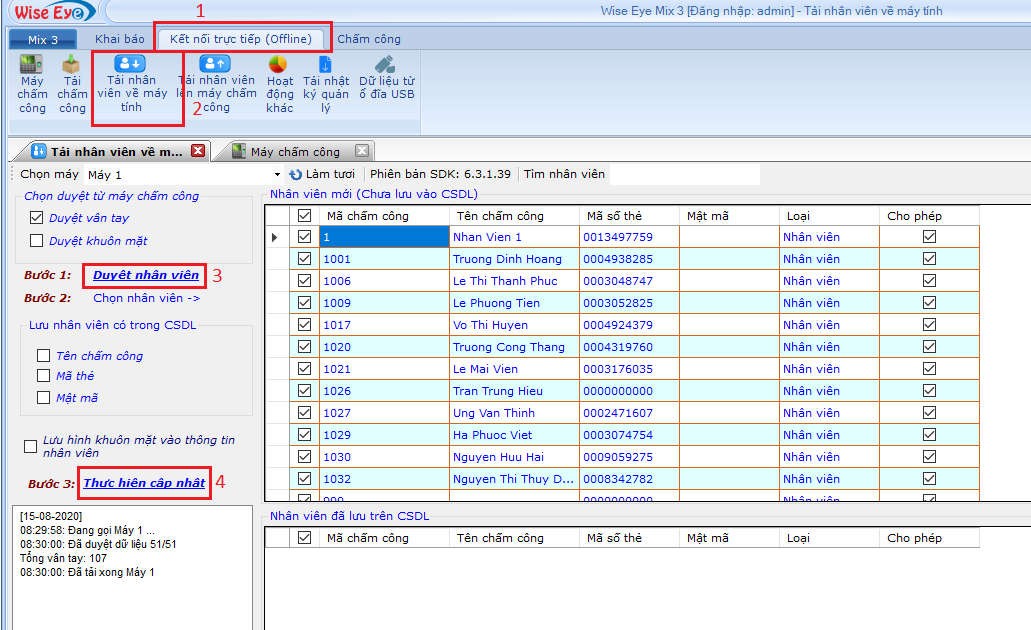Viewport: 1031px width, 630px height.
Task: Click the row indicator arrow for Nhan Vien 1
Action: (x=275, y=237)
